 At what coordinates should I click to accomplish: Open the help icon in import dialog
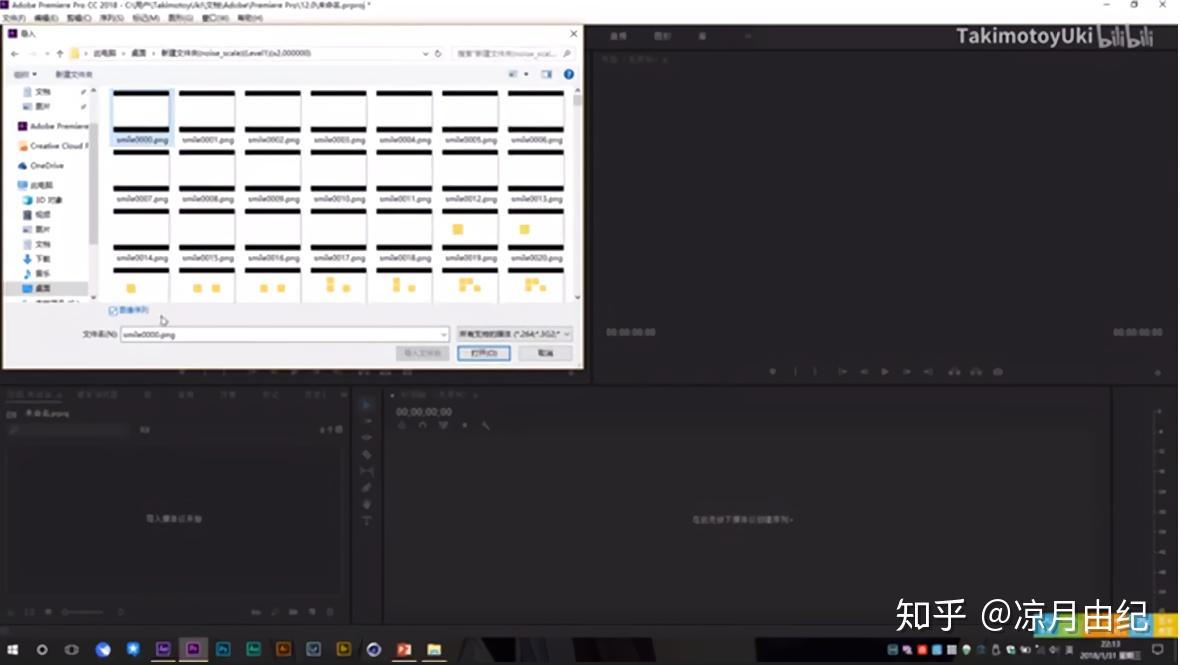(x=569, y=74)
